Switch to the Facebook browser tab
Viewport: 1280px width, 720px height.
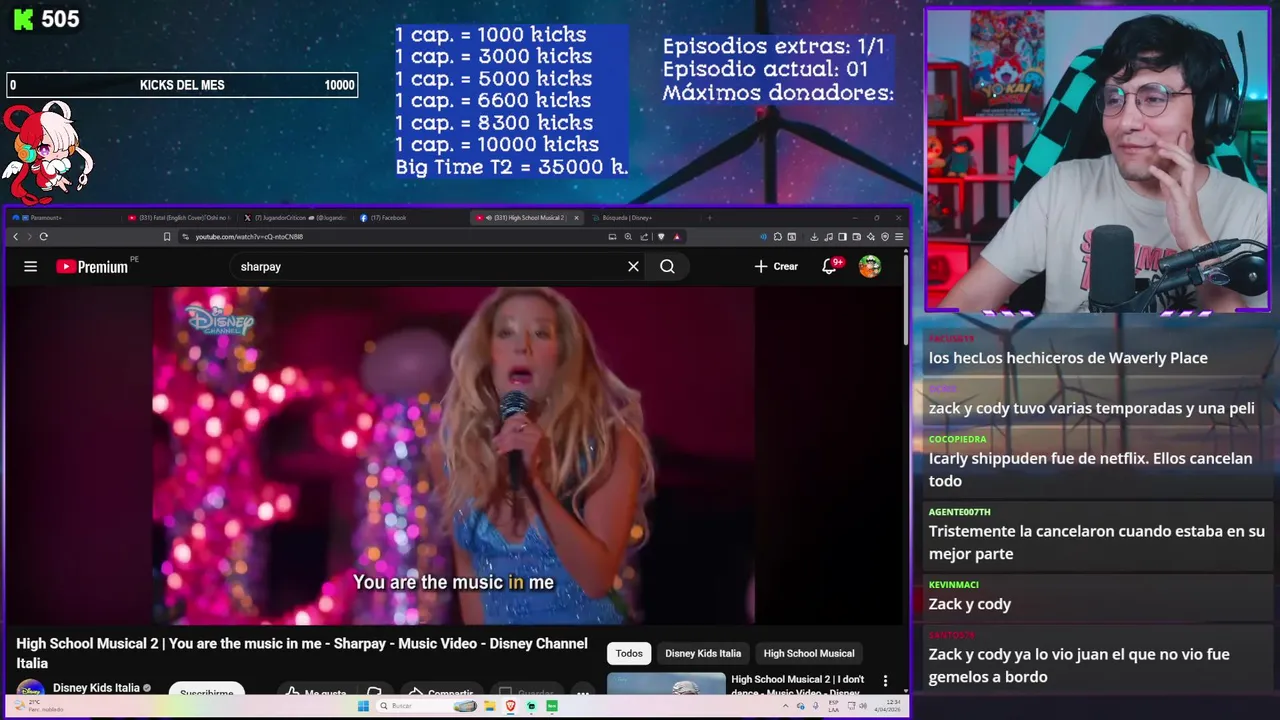pyautogui.click(x=410, y=217)
